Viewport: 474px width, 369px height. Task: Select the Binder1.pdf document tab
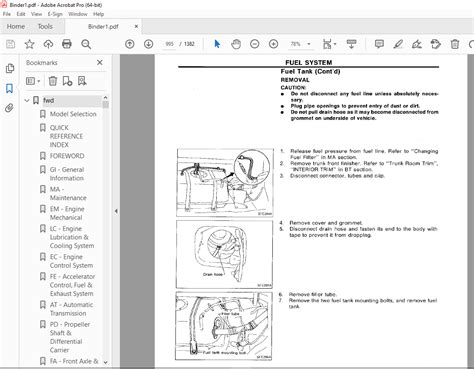click(103, 27)
